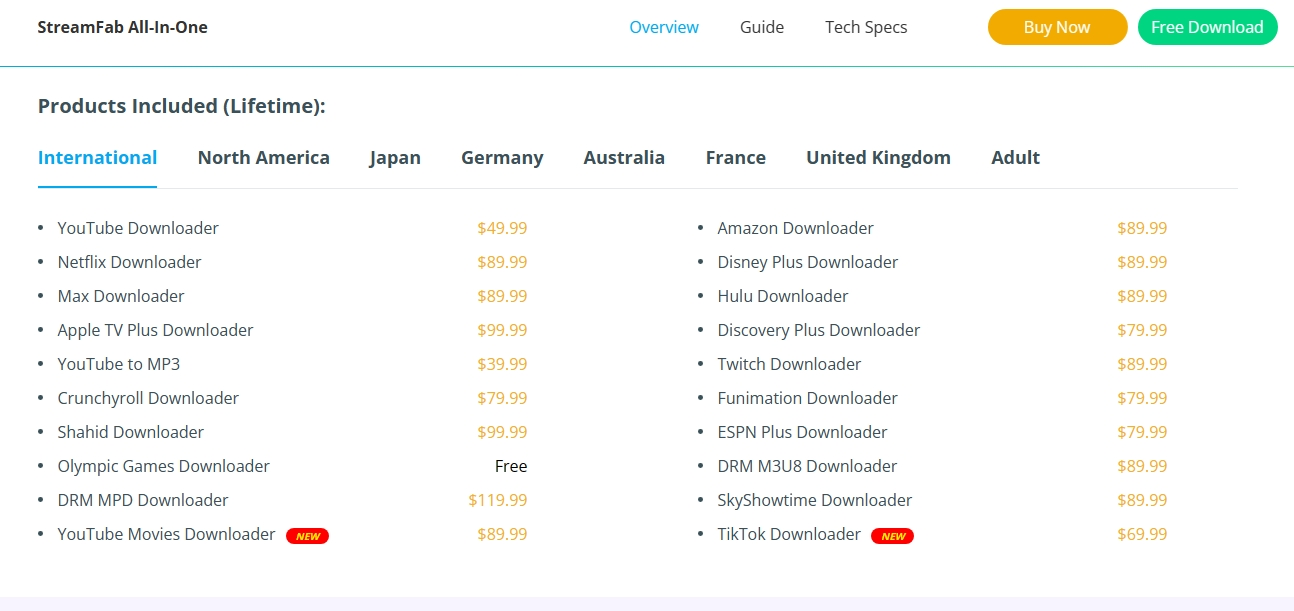Switch to the Japan tab
This screenshot has width=1294, height=611.
(x=395, y=158)
